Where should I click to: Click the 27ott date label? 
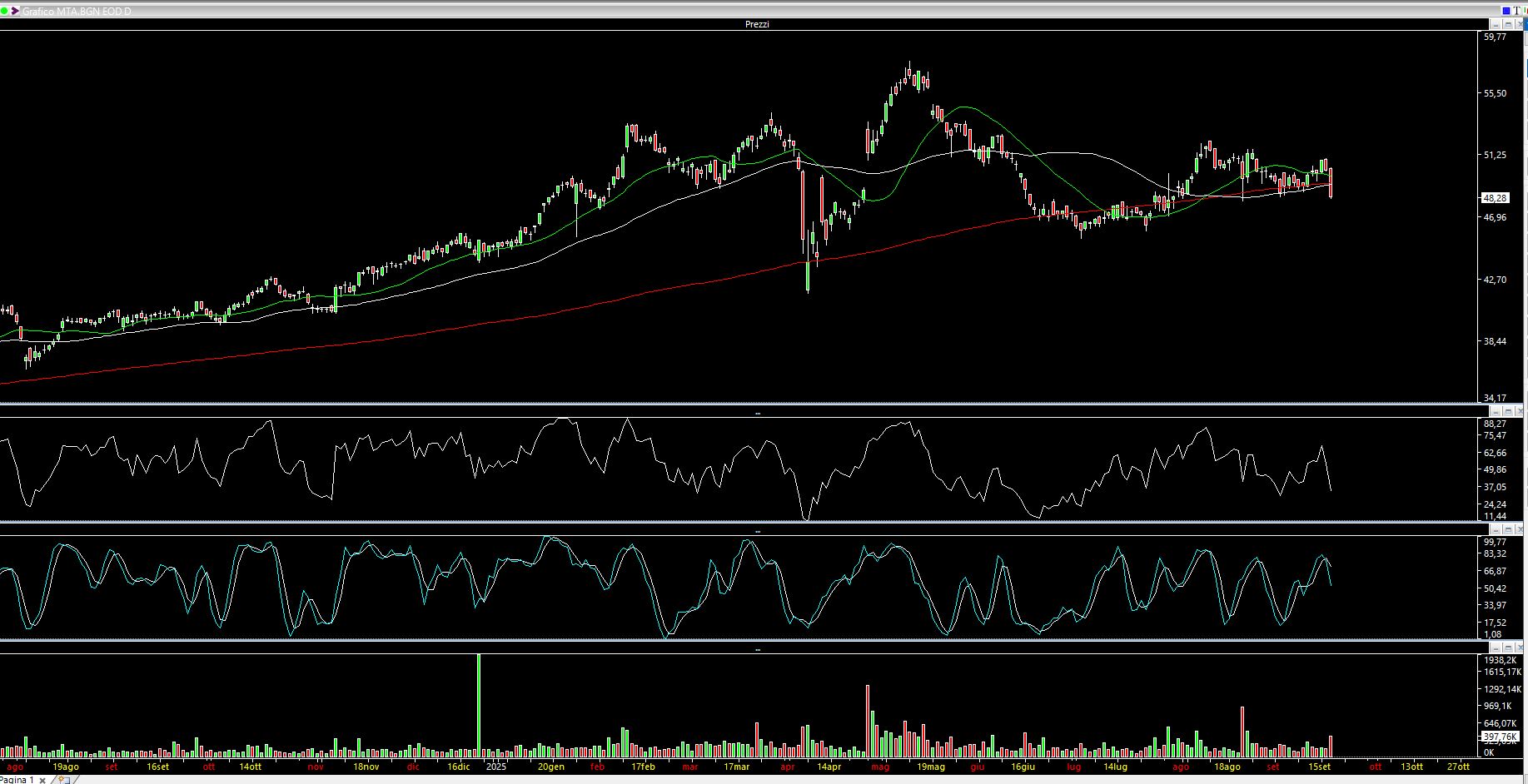1458,767
